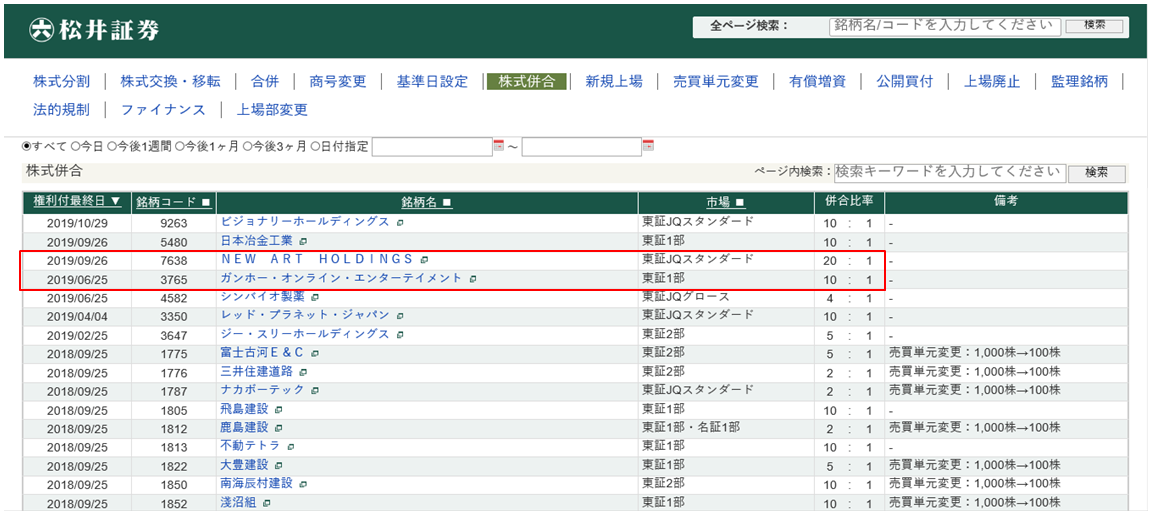The height and width of the screenshot is (521, 1157).
Task: Select the 今後1週間 radio button
Action: [111, 146]
